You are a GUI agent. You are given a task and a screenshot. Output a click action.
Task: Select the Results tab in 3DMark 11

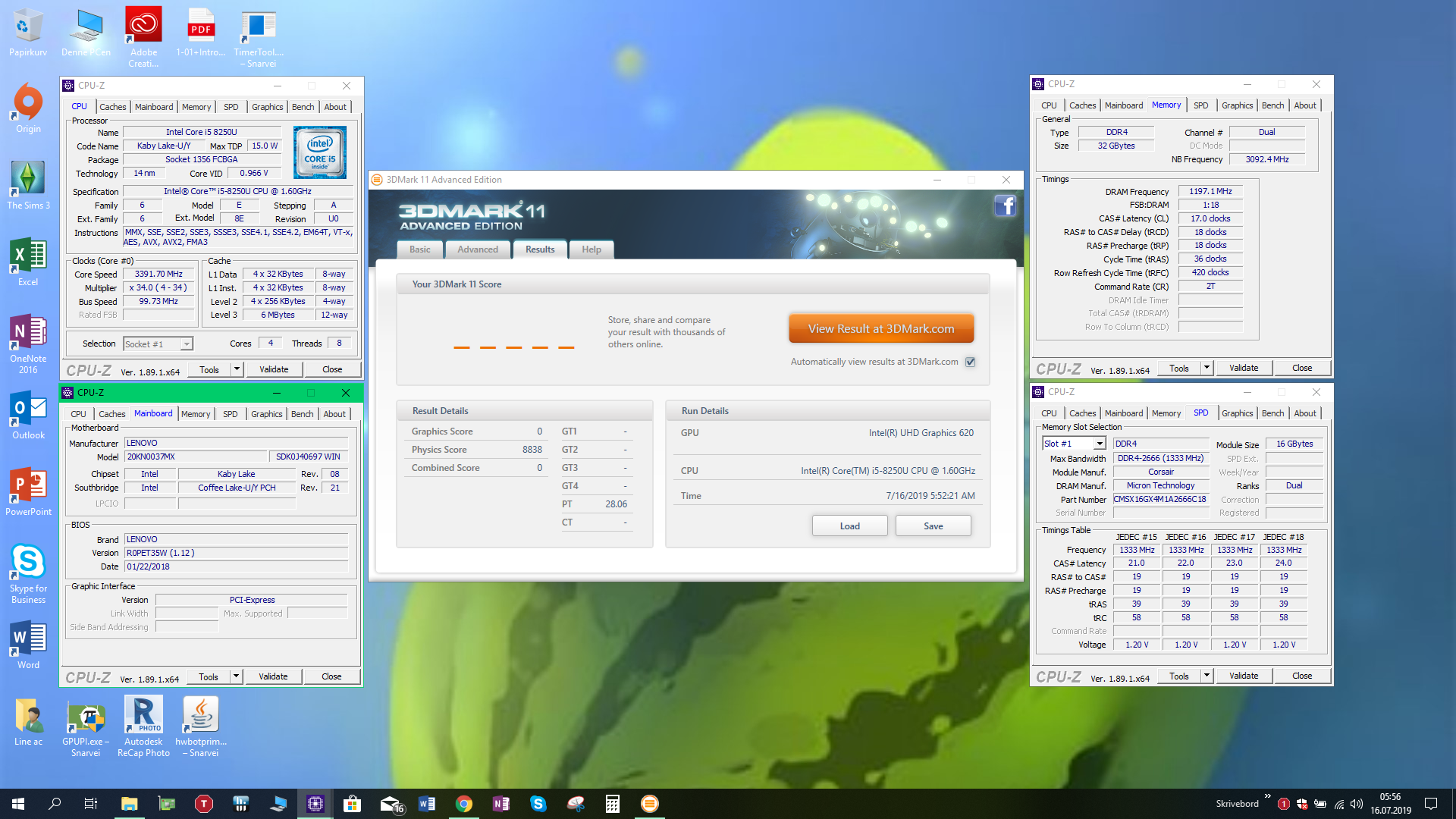click(x=540, y=249)
